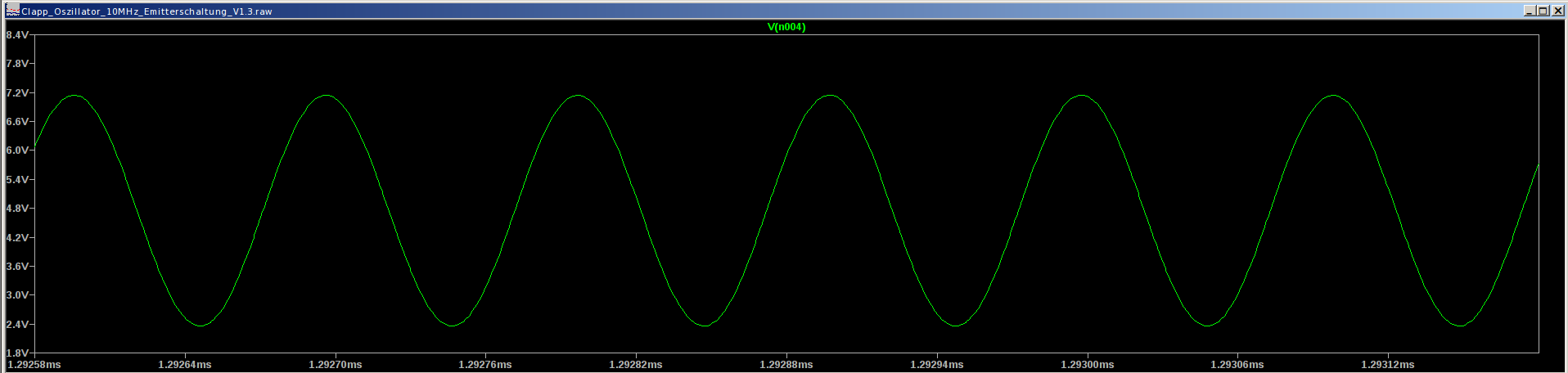Maximize the waveform window
This screenshot has height=373, width=1568.
1543,11
